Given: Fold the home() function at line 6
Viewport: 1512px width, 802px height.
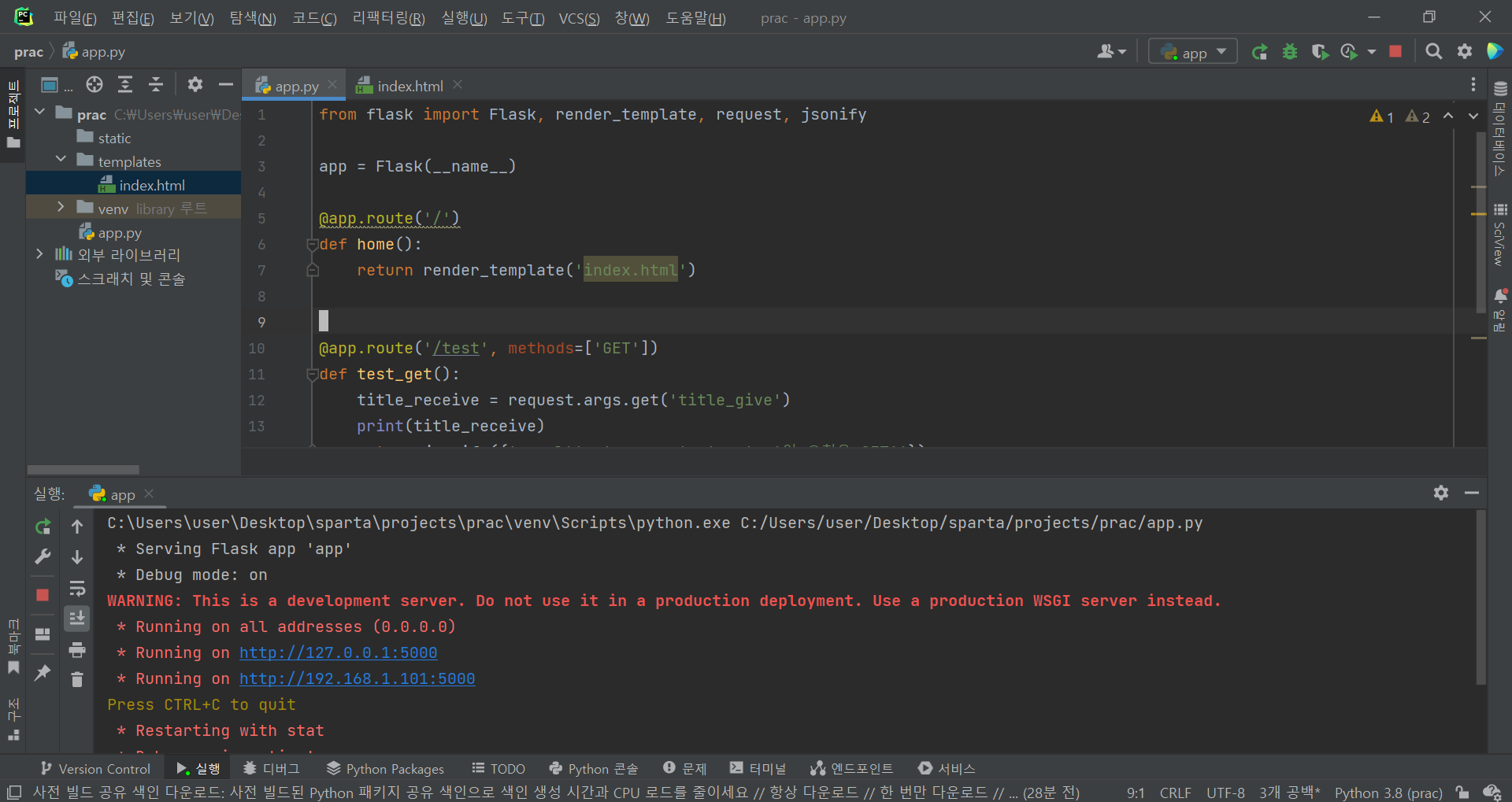Looking at the screenshot, I should pyautogui.click(x=313, y=245).
